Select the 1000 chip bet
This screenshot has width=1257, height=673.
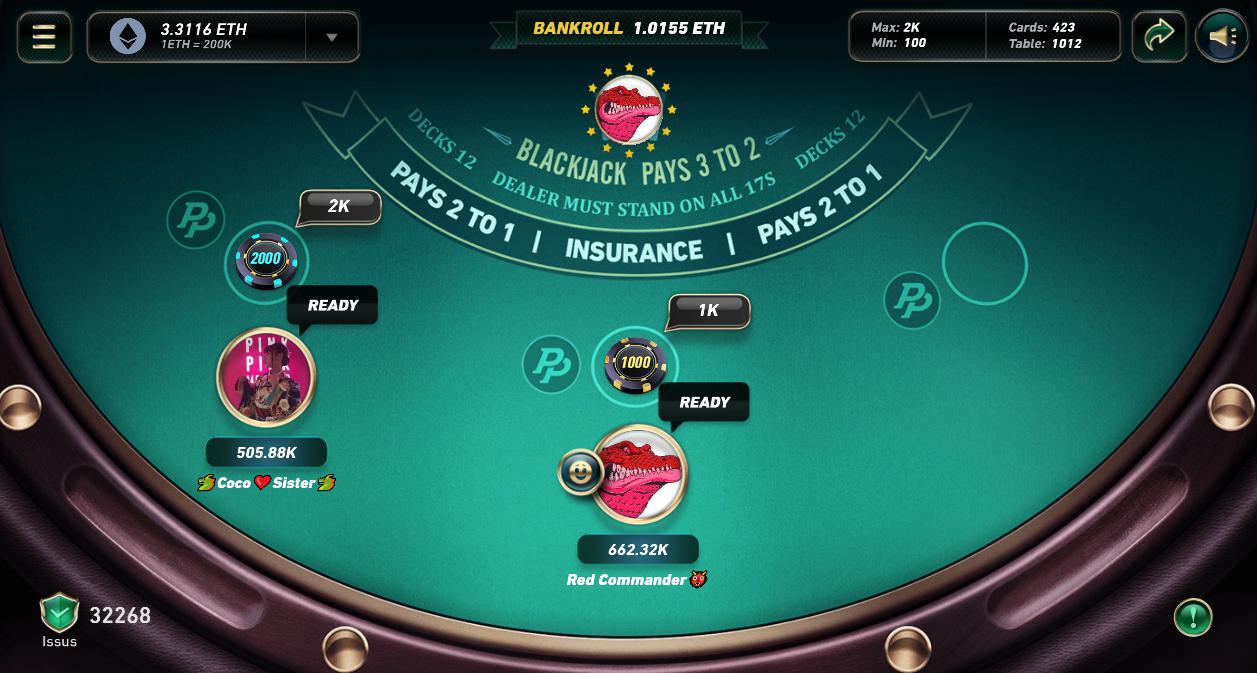pyautogui.click(x=635, y=364)
